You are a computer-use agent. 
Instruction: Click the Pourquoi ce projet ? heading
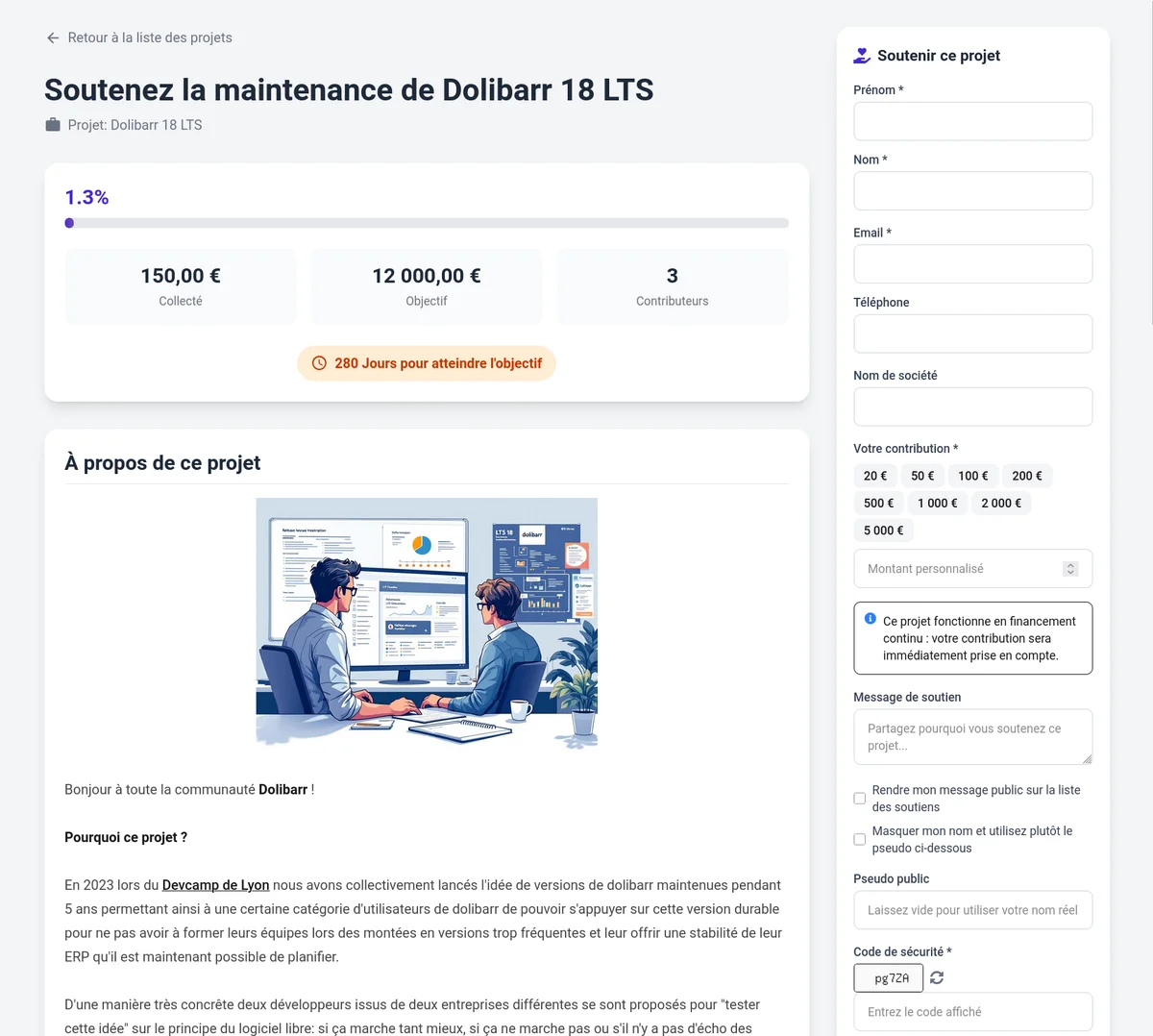click(126, 837)
